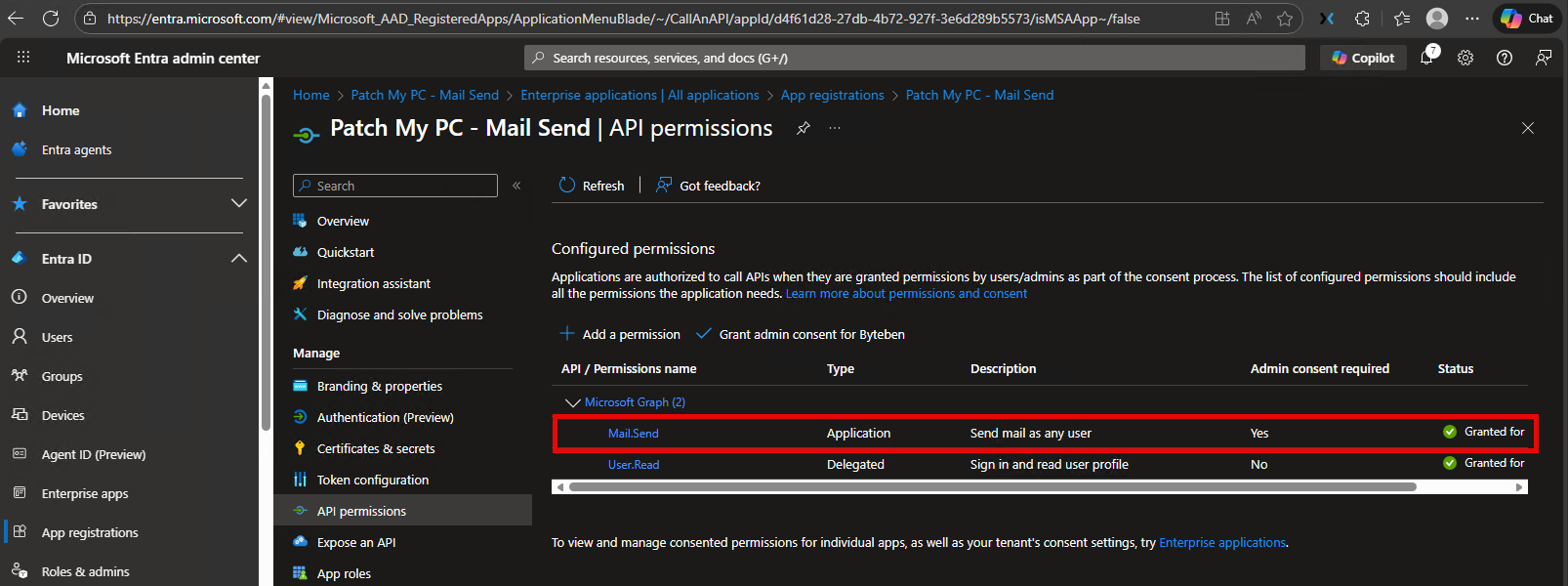Collapse the Microsoft Graph (2) group
The image size is (1568, 586).
point(573,402)
